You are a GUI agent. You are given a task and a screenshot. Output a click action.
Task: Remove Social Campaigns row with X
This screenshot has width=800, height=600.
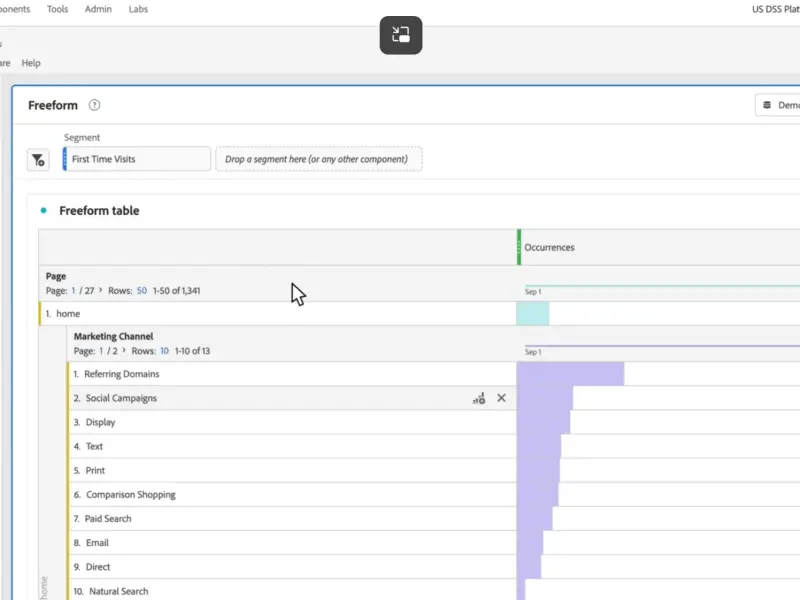tap(502, 398)
